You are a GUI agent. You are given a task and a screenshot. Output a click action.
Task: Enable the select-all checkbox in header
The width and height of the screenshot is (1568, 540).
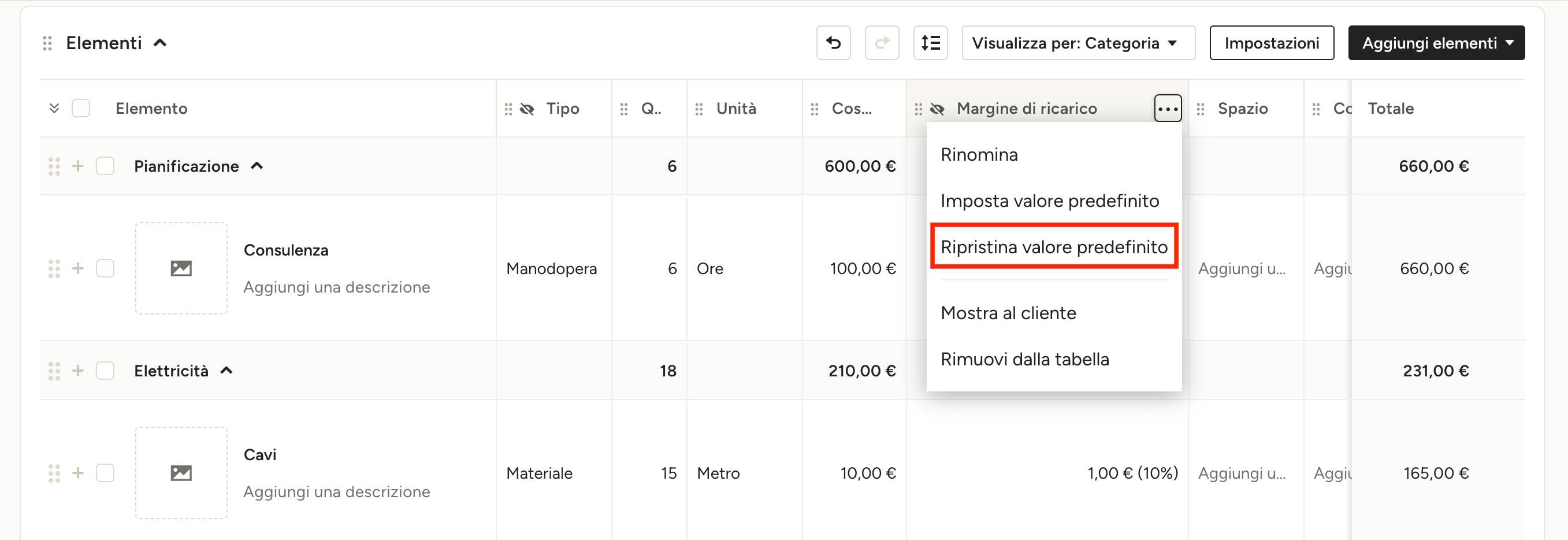pos(81,108)
